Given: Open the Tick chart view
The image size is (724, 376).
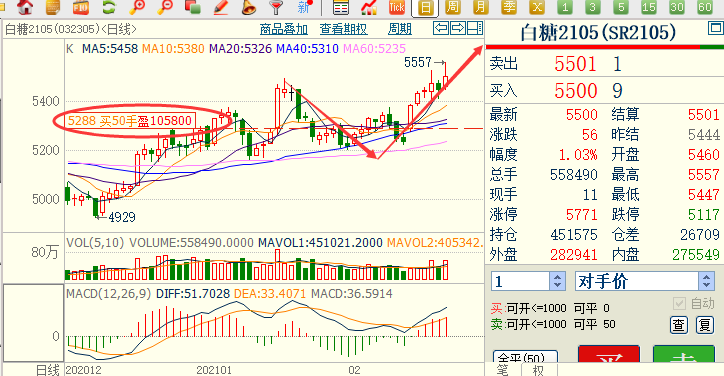Looking at the screenshot, I should click(397, 7).
